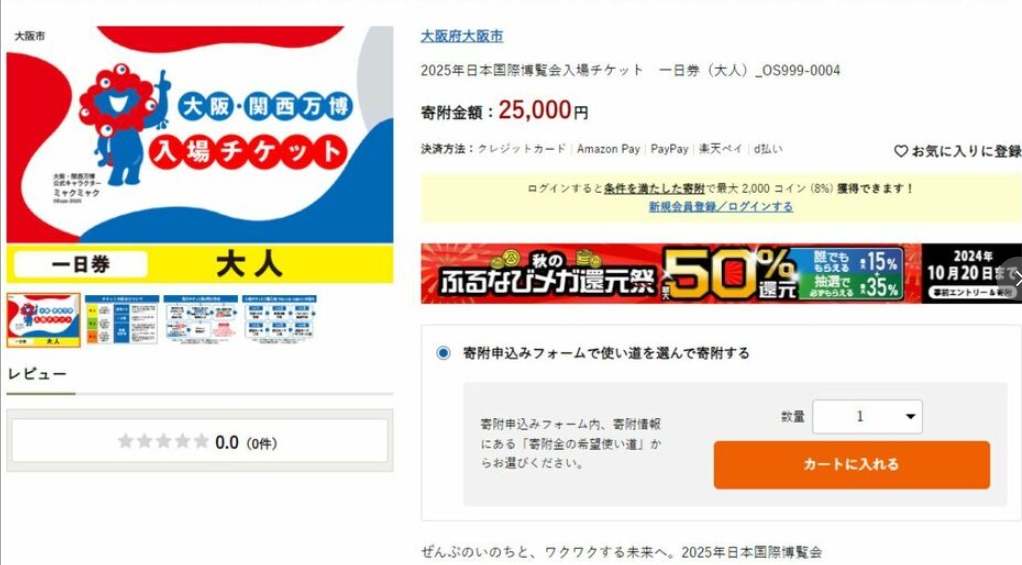Click the お気に入りに登録 text
The image size is (1022, 565).
click(966, 151)
